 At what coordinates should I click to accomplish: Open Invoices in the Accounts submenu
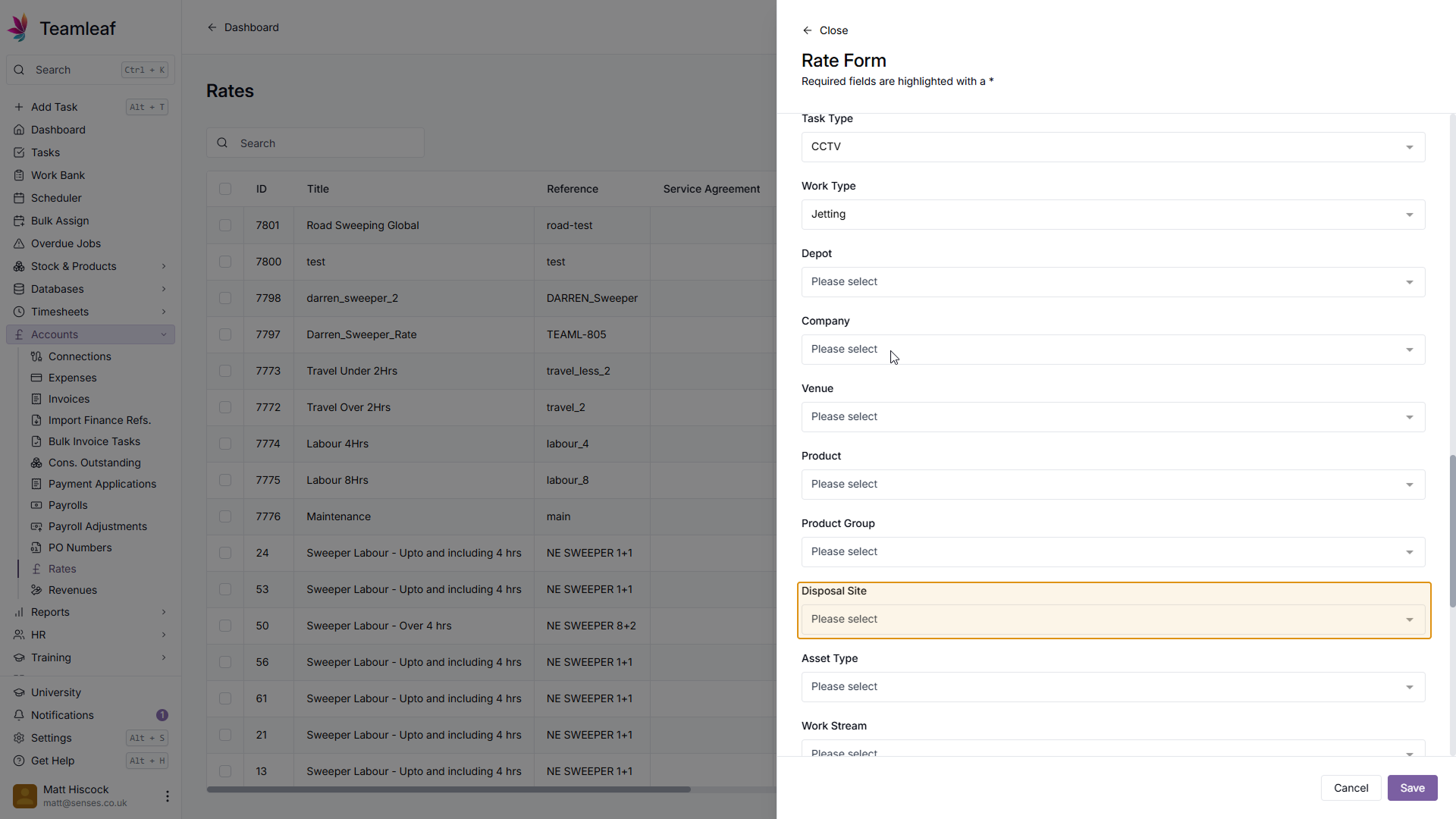[x=68, y=399]
